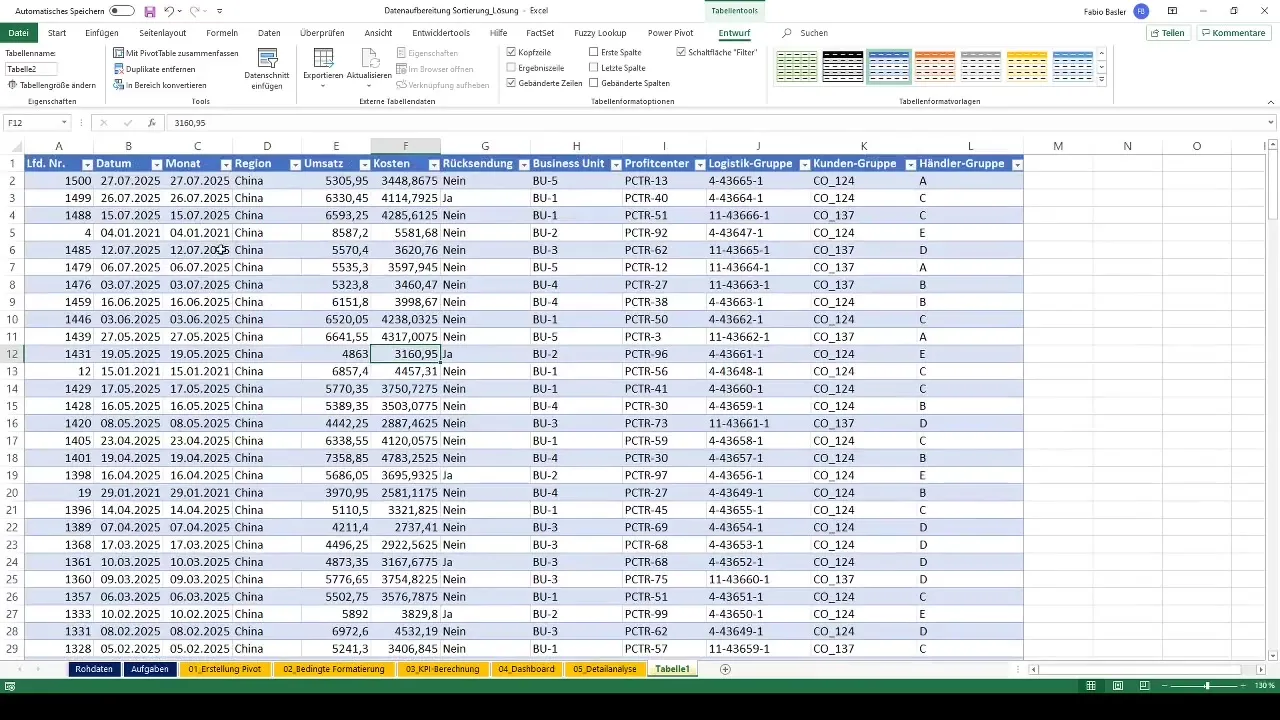The width and height of the screenshot is (1280, 720).
Task: Expand the formula bar
Action: pos(1271,123)
